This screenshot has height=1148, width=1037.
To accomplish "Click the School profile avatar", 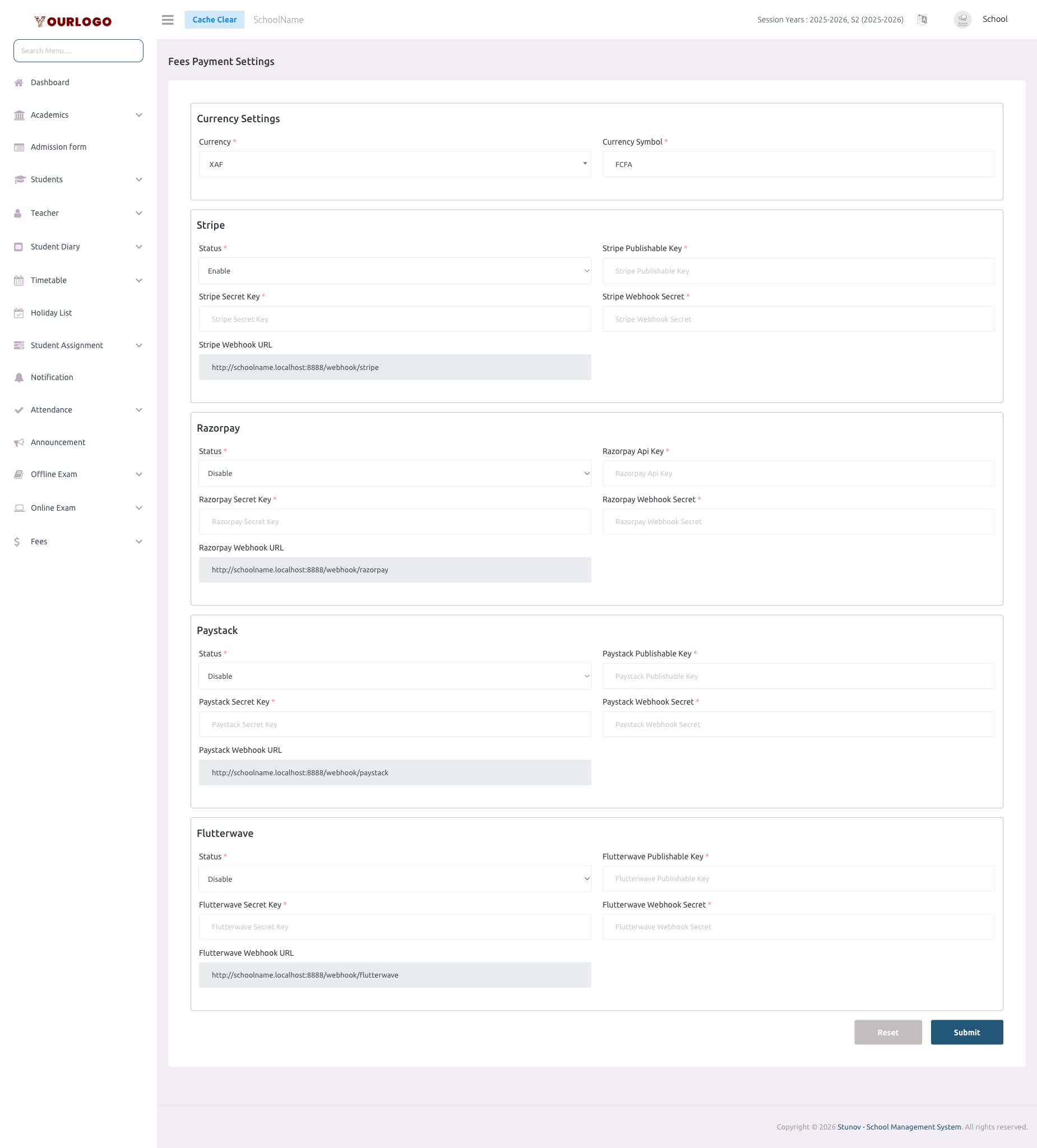I will pyautogui.click(x=962, y=20).
